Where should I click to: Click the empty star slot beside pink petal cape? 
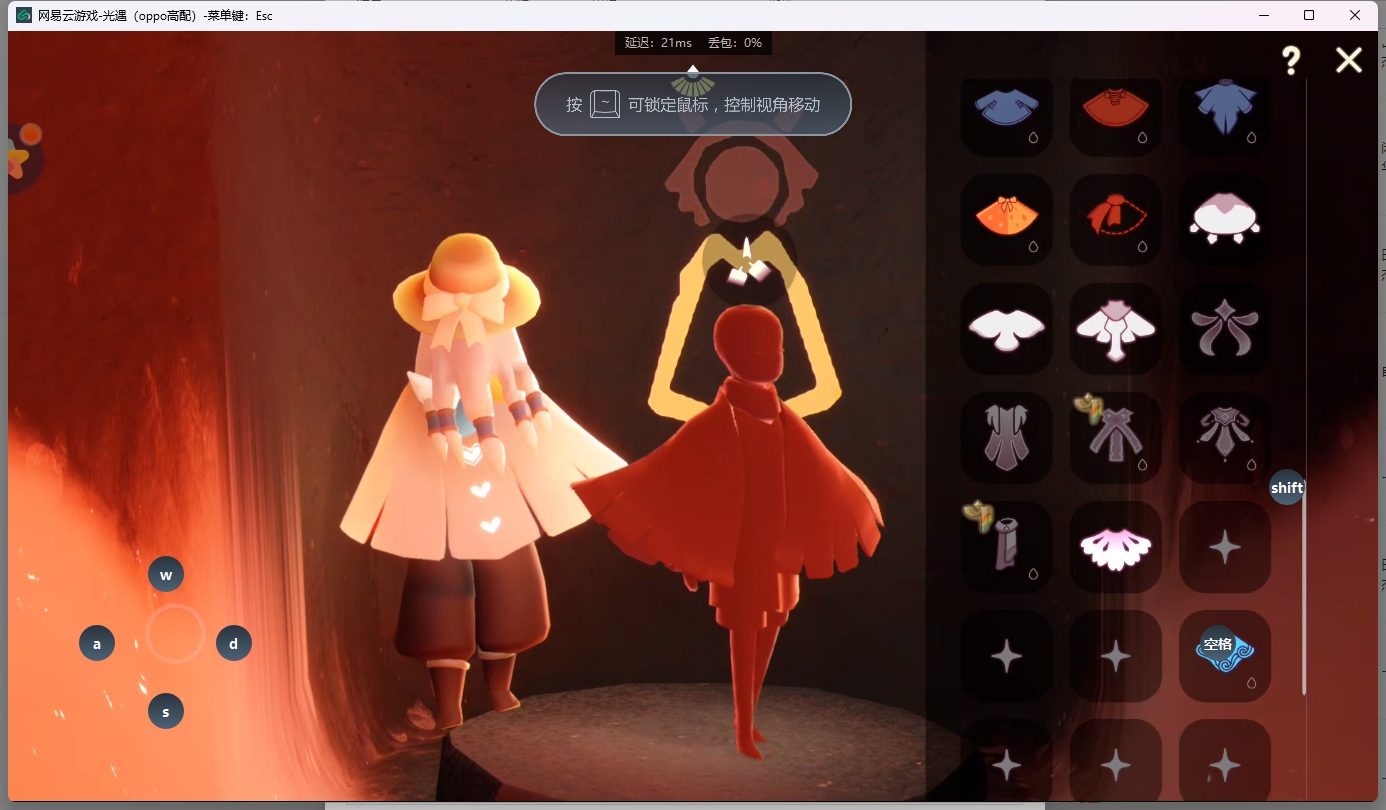pyautogui.click(x=1225, y=547)
